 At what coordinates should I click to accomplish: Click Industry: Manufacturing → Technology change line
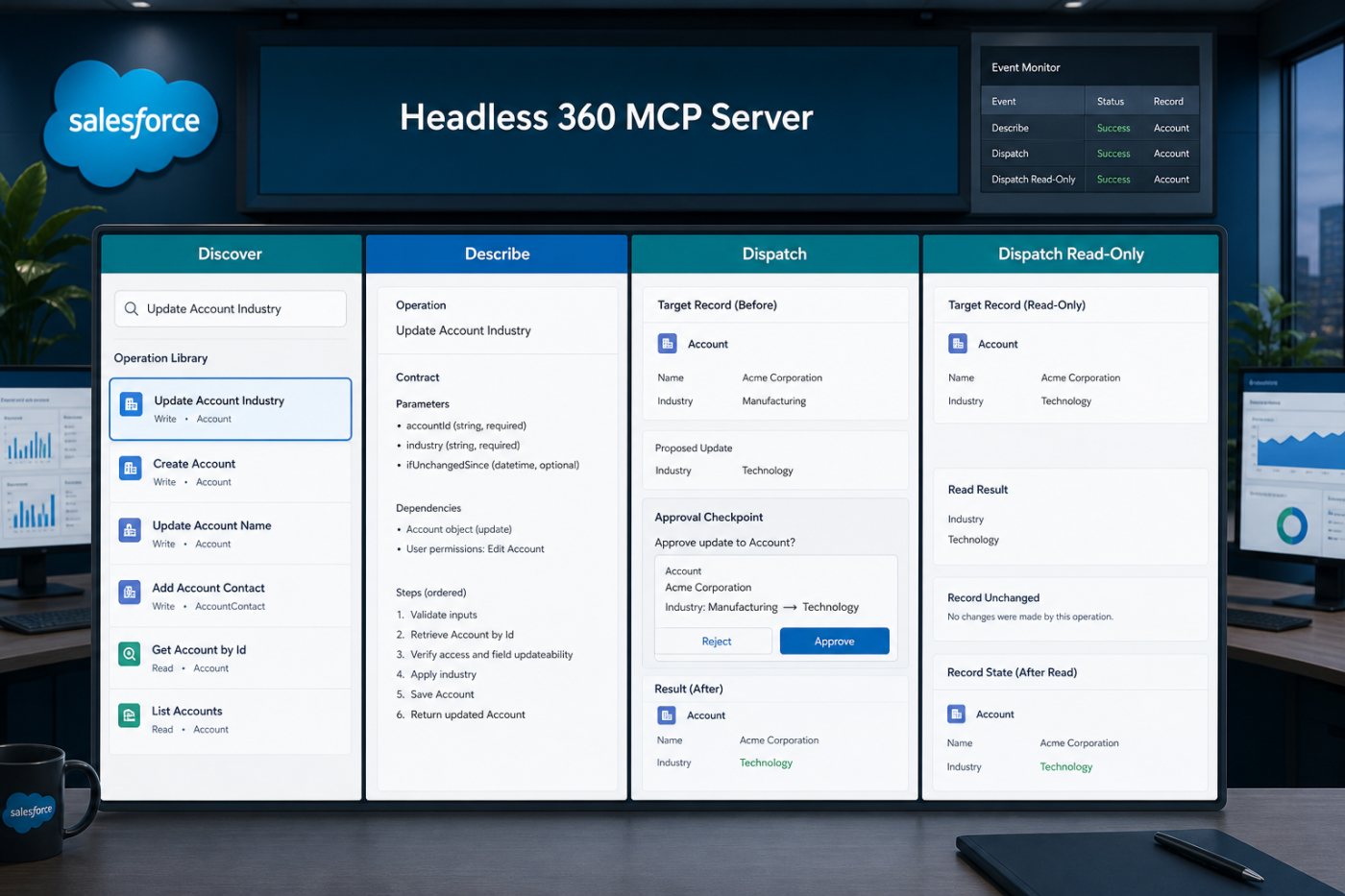coord(762,607)
